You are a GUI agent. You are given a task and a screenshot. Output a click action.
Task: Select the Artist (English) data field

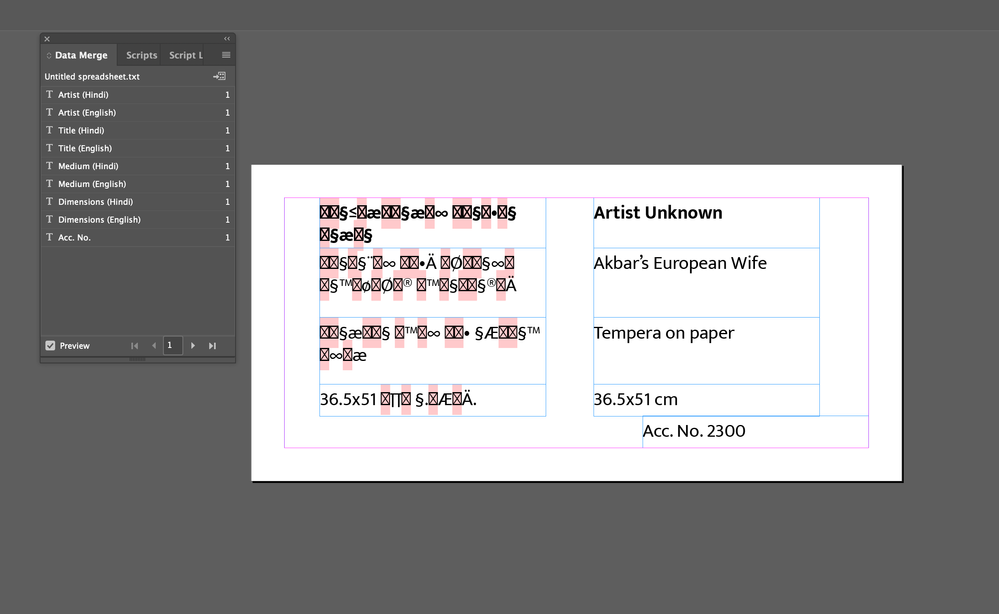pyautogui.click(x=138, y=112)
